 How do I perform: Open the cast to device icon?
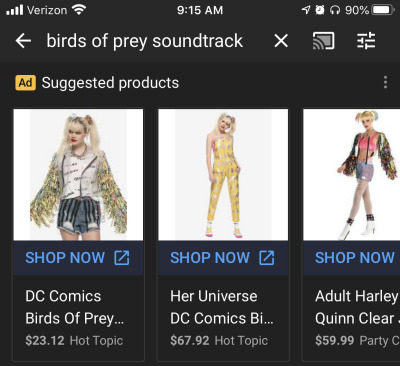(323, 41)
